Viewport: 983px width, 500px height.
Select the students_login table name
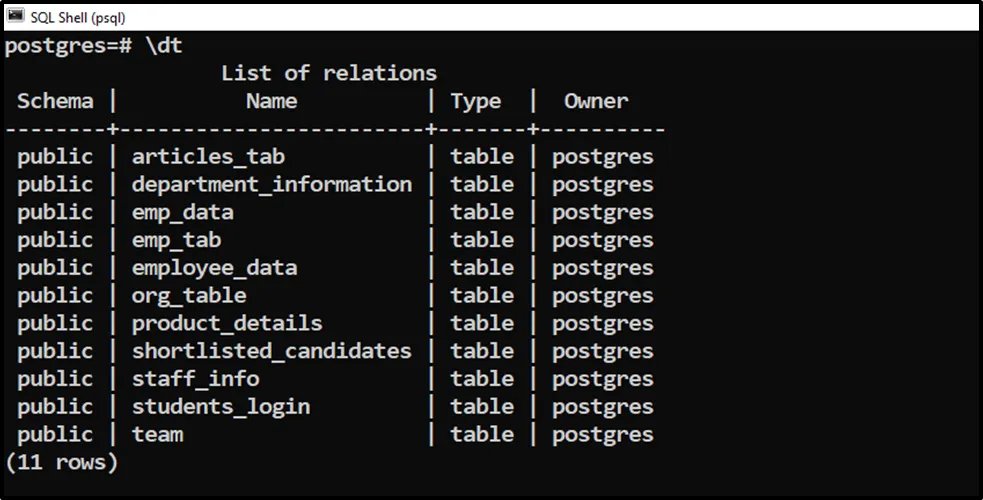[220, 407]
